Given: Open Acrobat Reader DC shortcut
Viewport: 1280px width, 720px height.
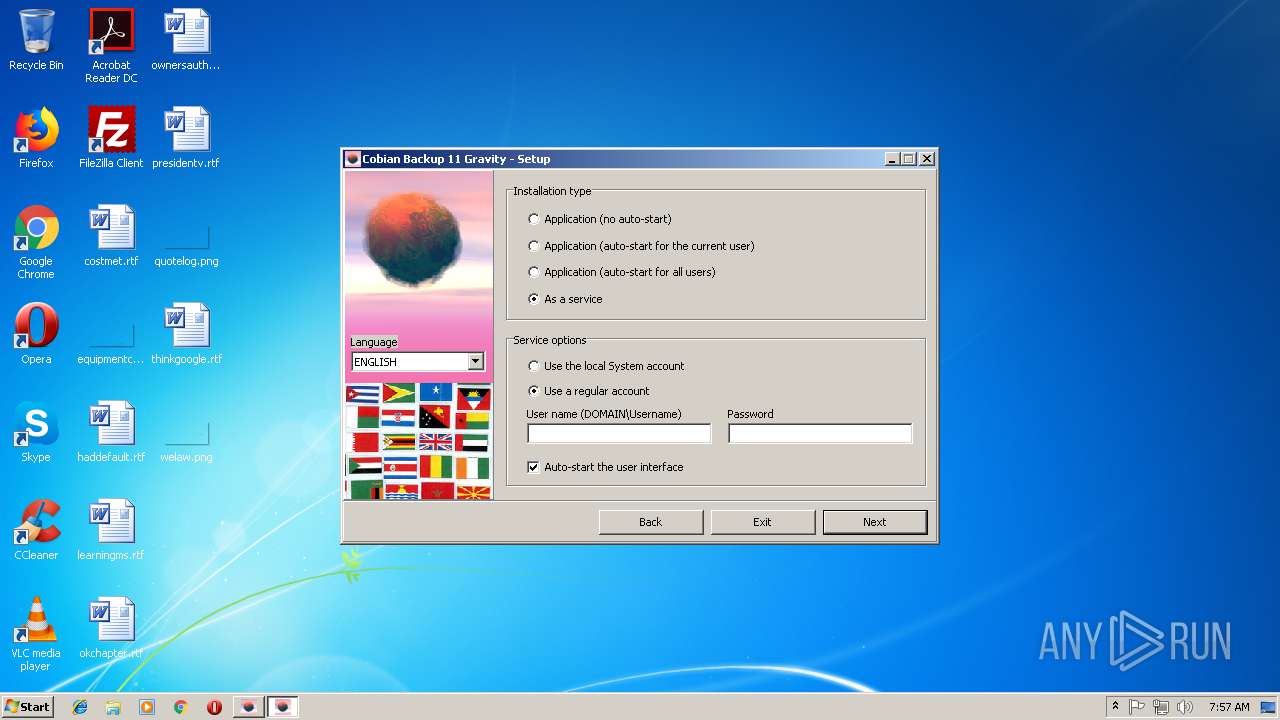Looking at the screenshot, I should click(111, 46).
